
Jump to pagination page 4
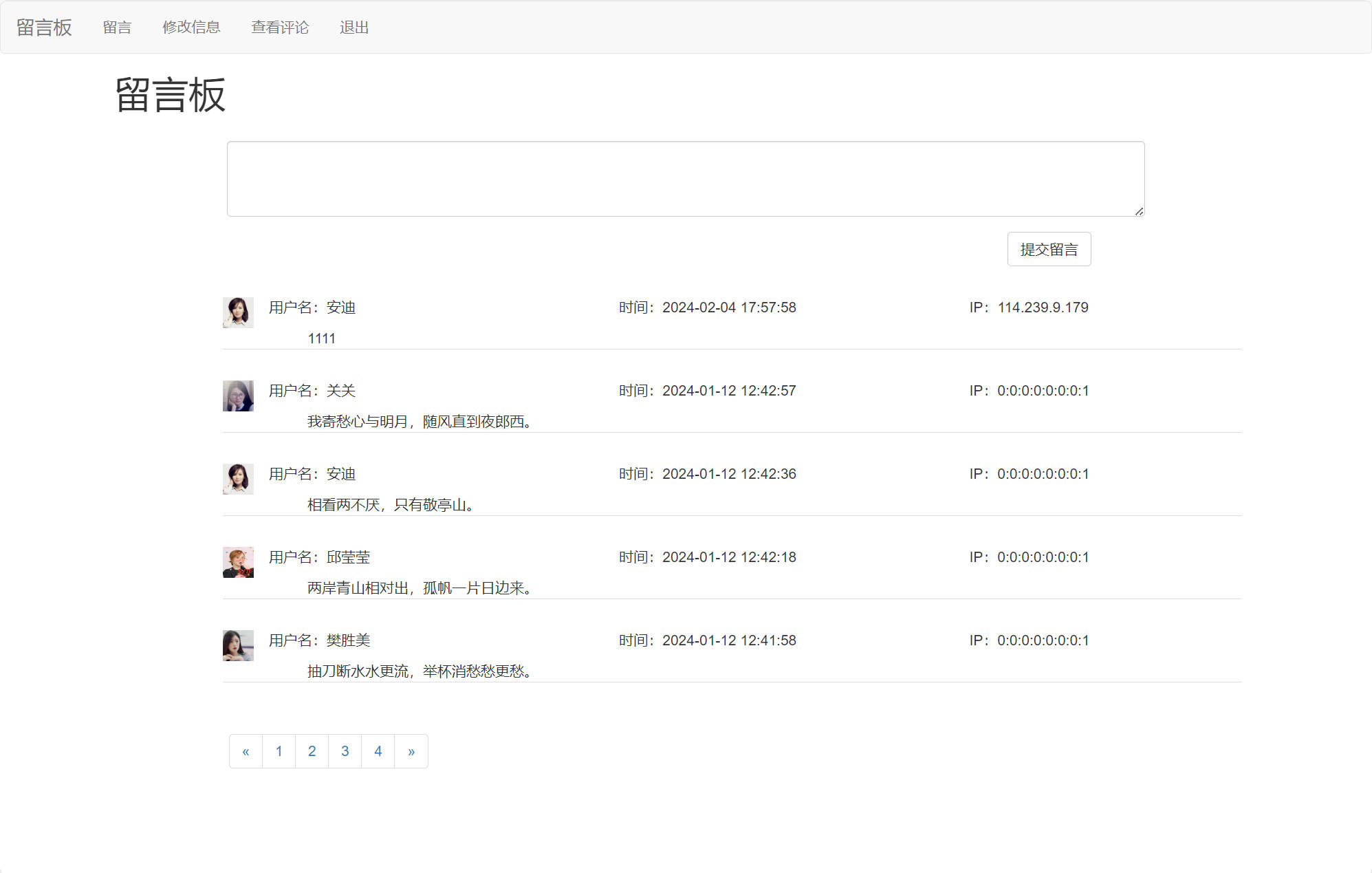click(378, 751)
